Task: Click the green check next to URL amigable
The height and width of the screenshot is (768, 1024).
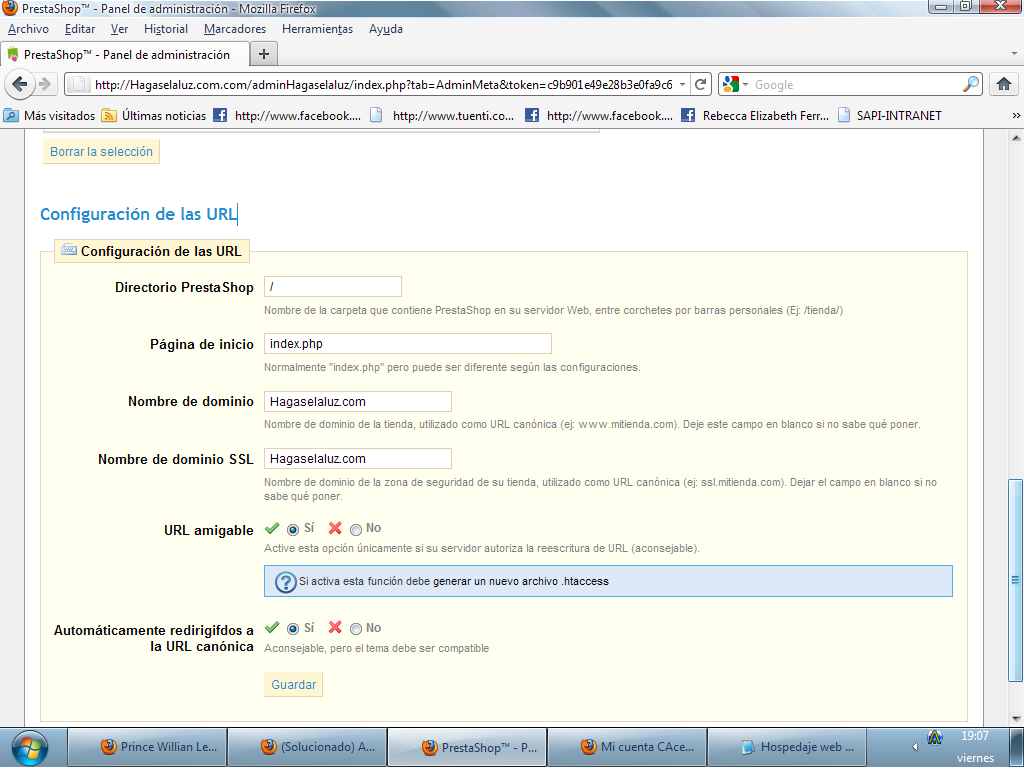Action: coord(272,528)
